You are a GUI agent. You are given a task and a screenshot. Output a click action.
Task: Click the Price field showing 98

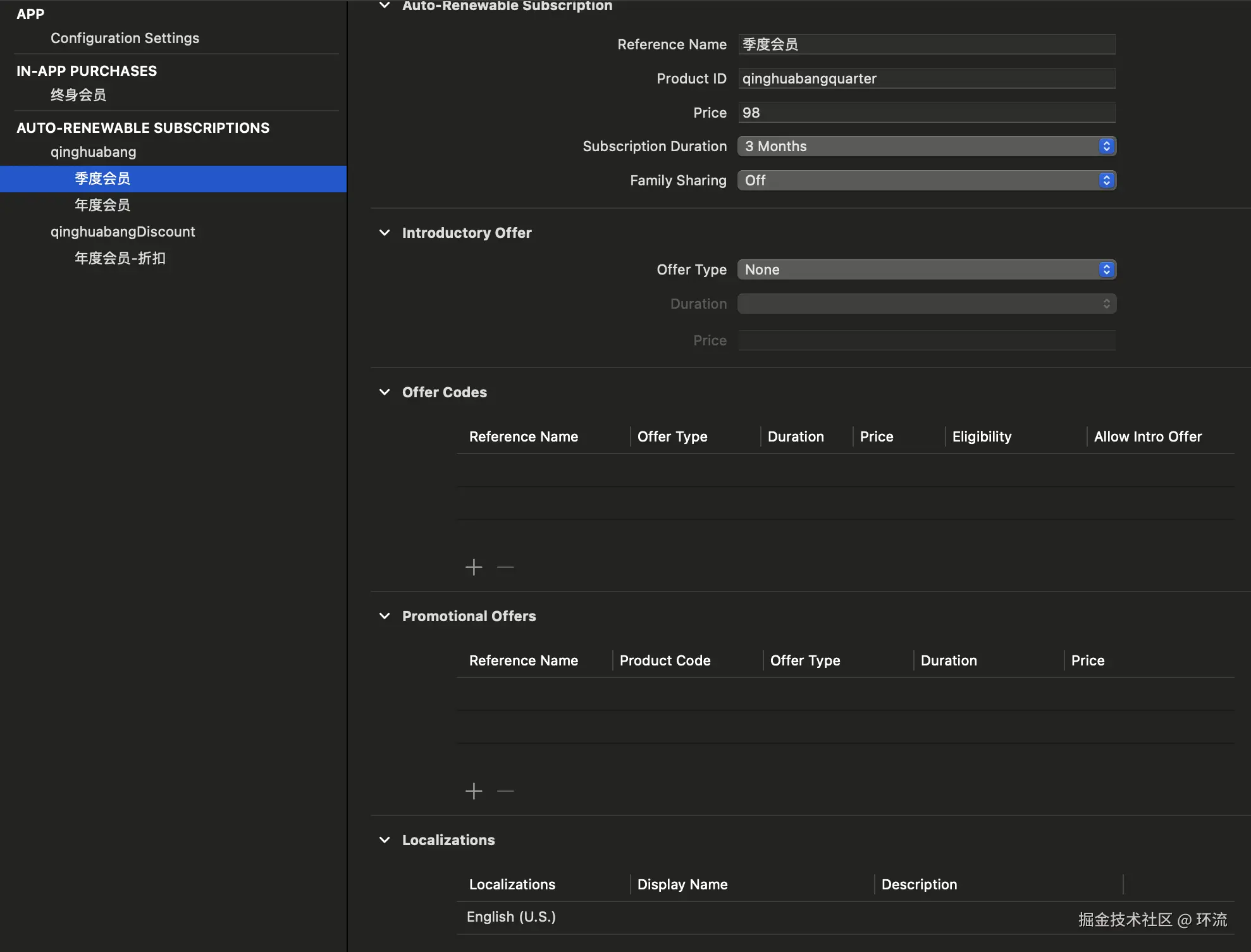pyautogui.click(x=927, y=113)
